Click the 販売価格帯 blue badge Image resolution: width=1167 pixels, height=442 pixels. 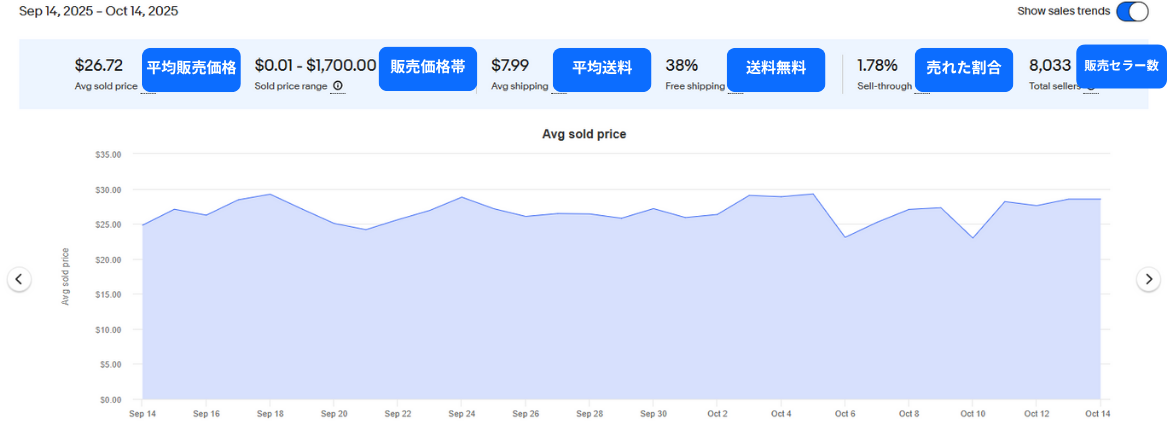[x=427, y=68]
